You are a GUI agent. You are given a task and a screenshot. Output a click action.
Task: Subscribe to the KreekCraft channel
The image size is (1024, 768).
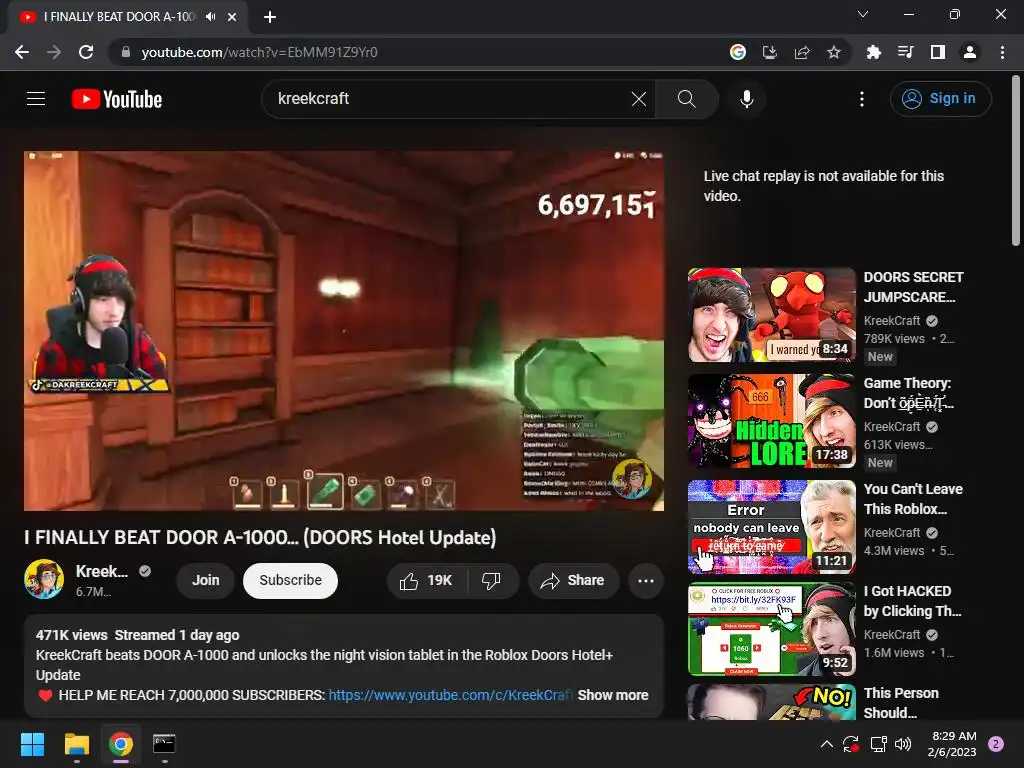click(x=291, y=581)
